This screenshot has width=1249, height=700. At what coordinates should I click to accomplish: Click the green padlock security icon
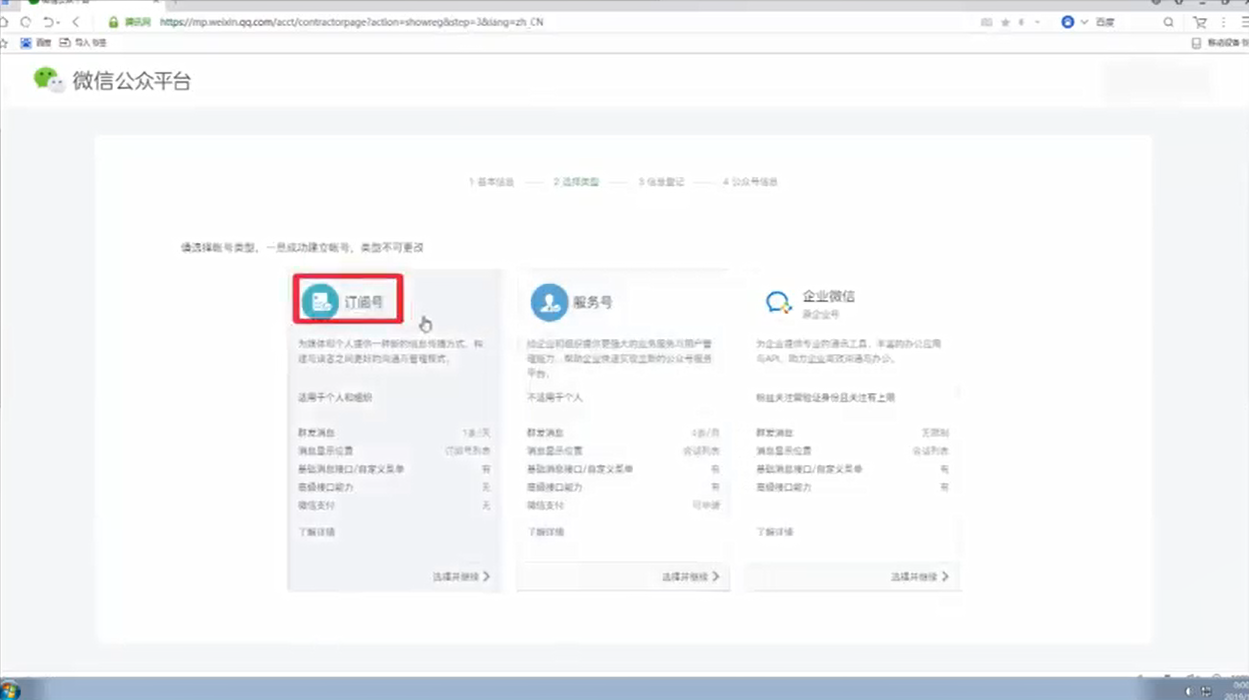[x=113, y=22]
